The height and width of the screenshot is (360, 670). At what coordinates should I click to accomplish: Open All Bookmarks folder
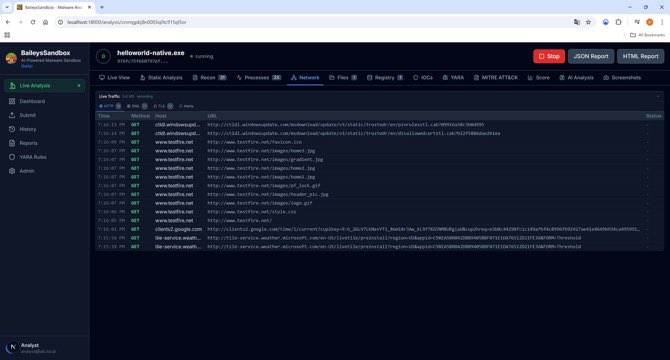(648, 35)
